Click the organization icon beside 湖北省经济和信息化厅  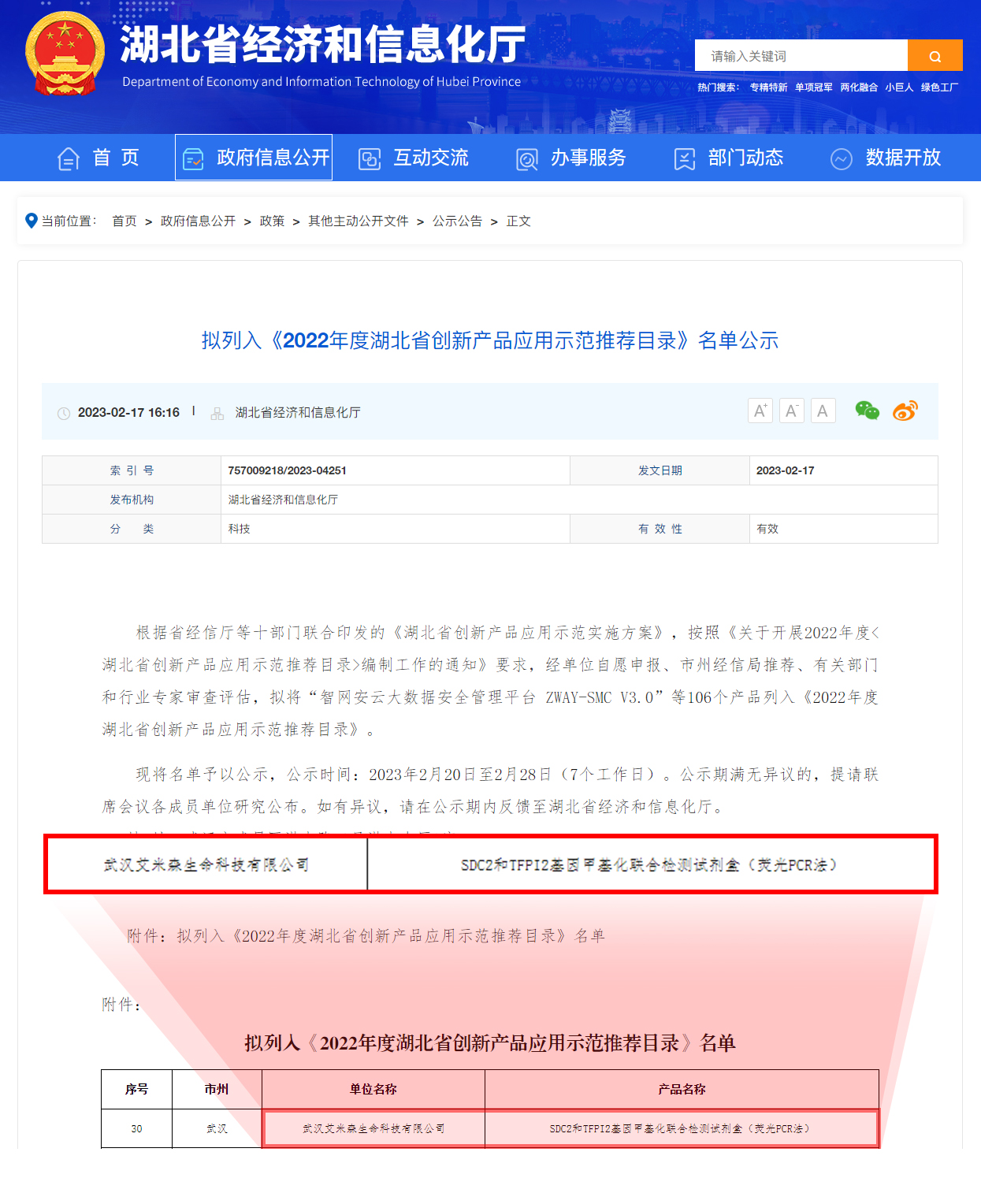click(217, 414)
